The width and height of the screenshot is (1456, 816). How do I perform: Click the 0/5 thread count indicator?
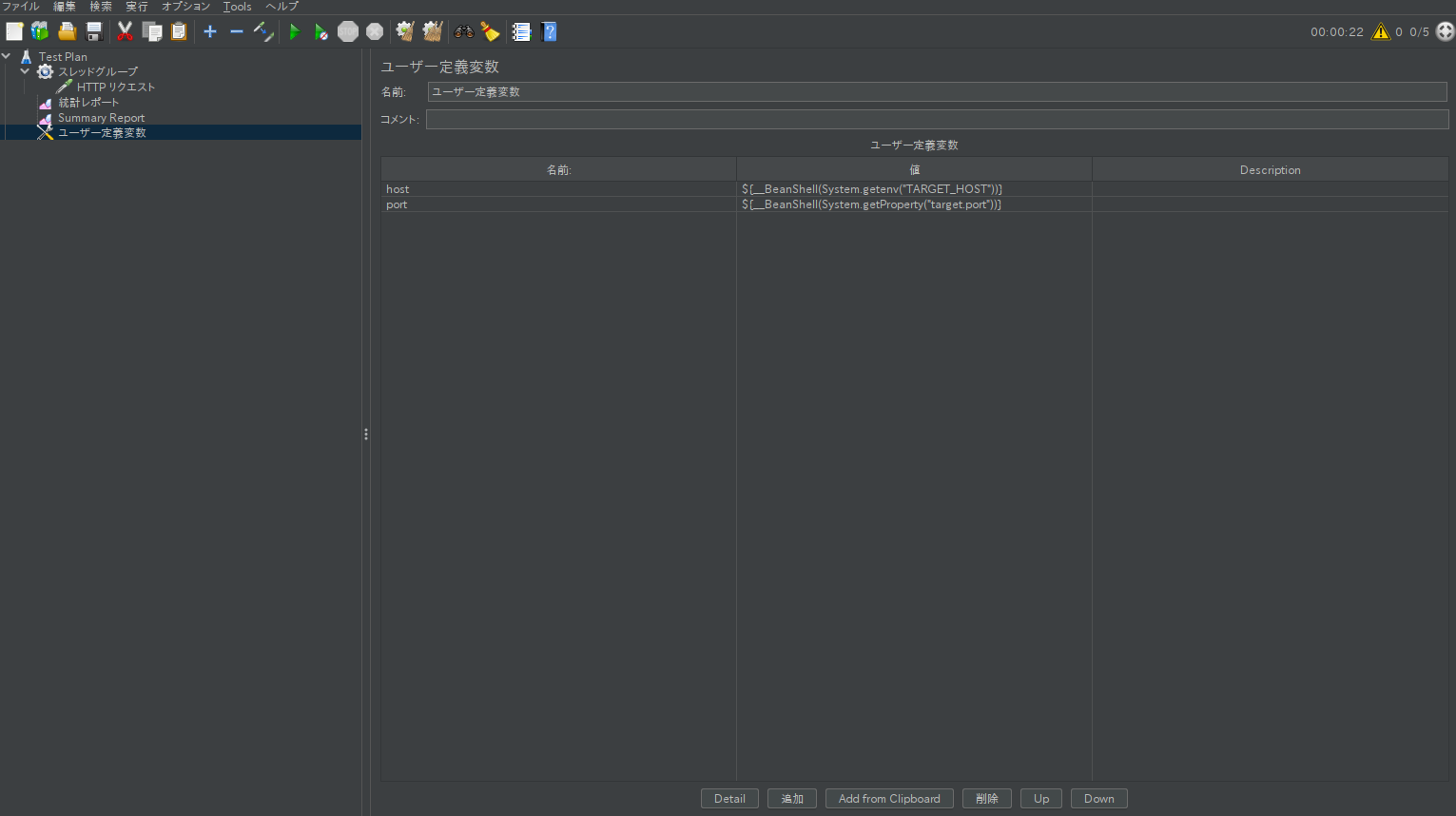coord(1419,32)
